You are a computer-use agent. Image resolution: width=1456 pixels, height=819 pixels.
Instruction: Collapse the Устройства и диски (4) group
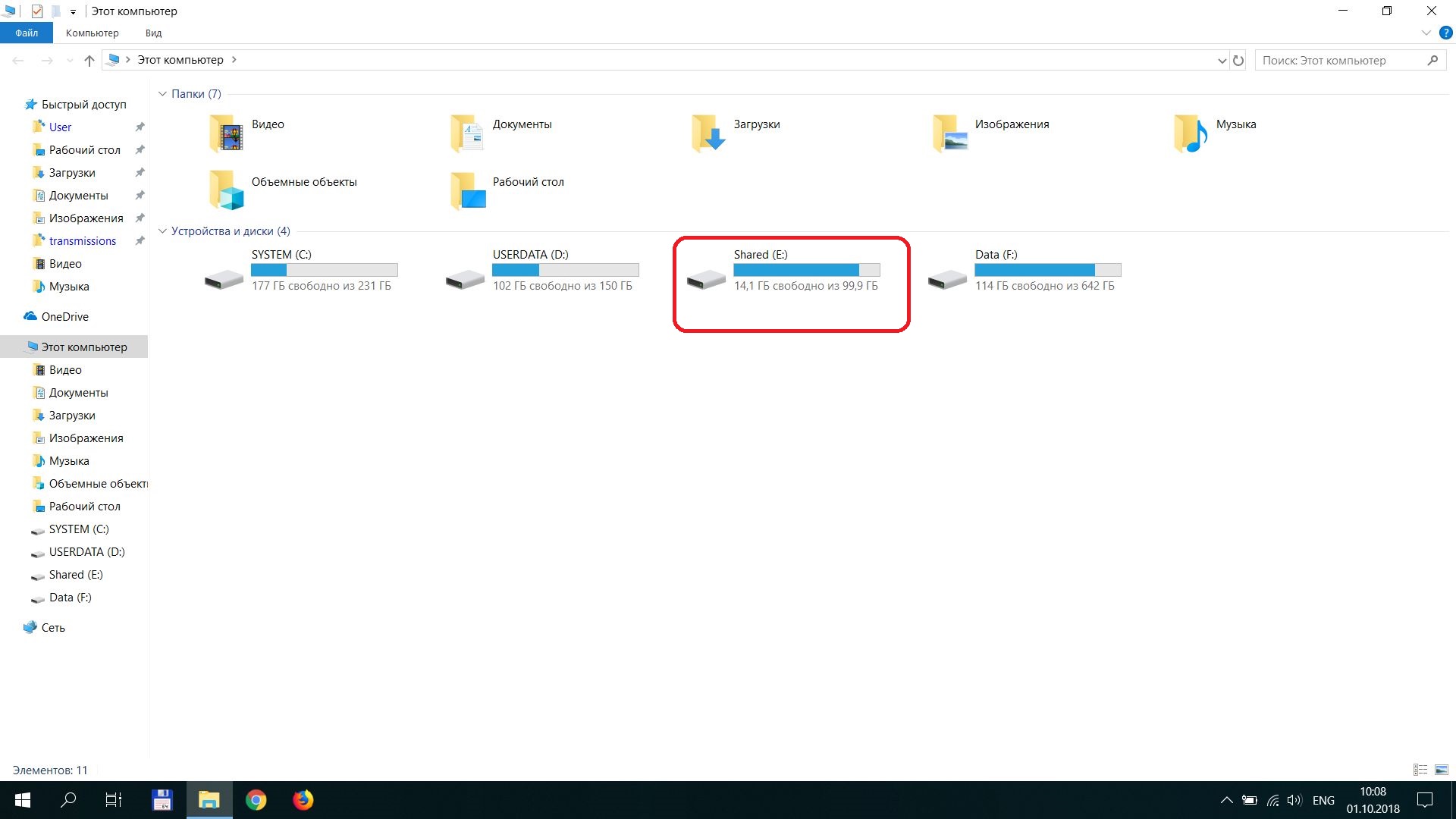(x=162, y=231)
